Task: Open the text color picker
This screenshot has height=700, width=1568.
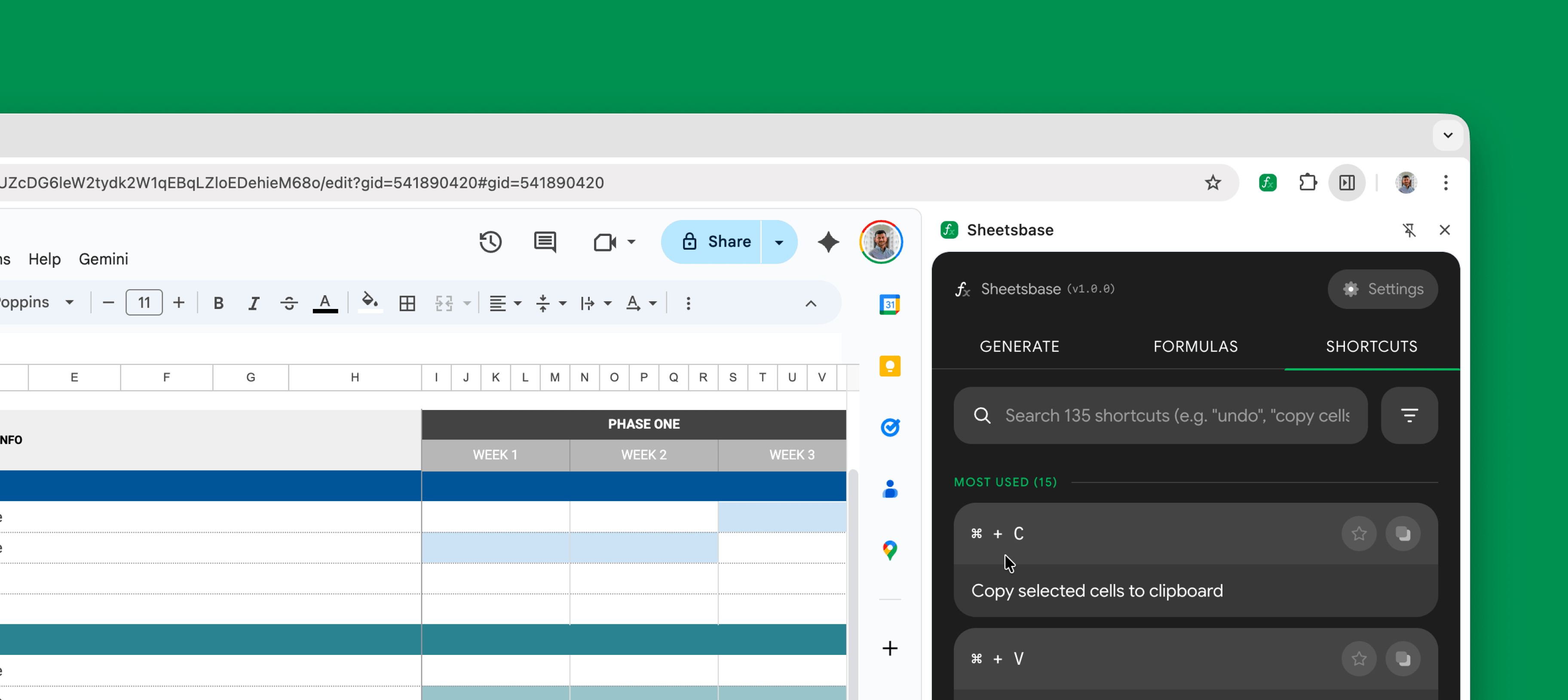Action: click(325, 303)
